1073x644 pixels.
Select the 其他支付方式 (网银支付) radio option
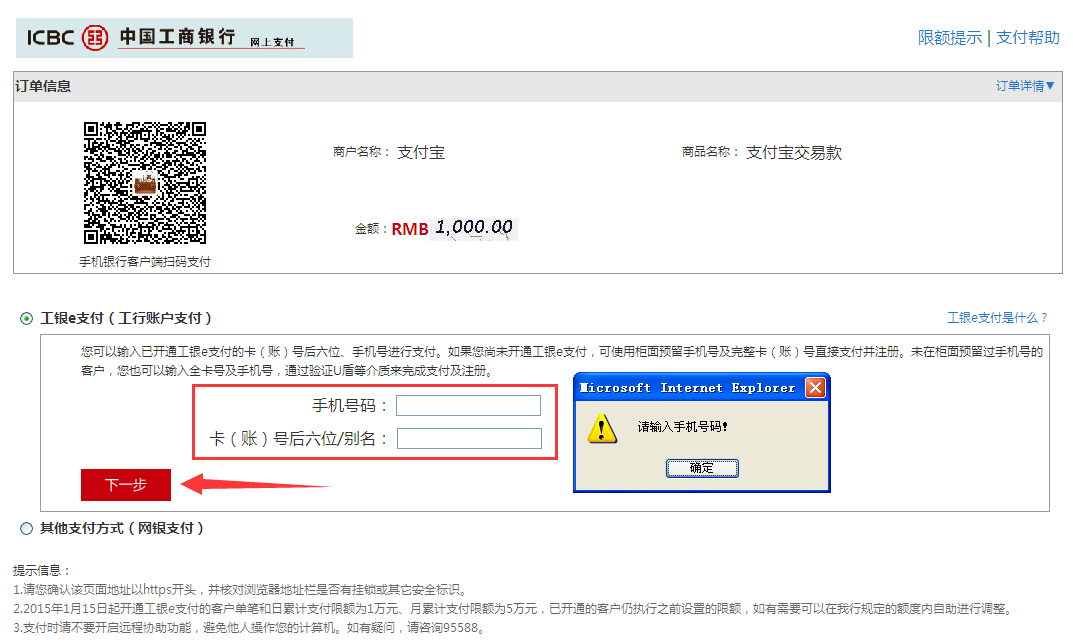coord(26,528)
